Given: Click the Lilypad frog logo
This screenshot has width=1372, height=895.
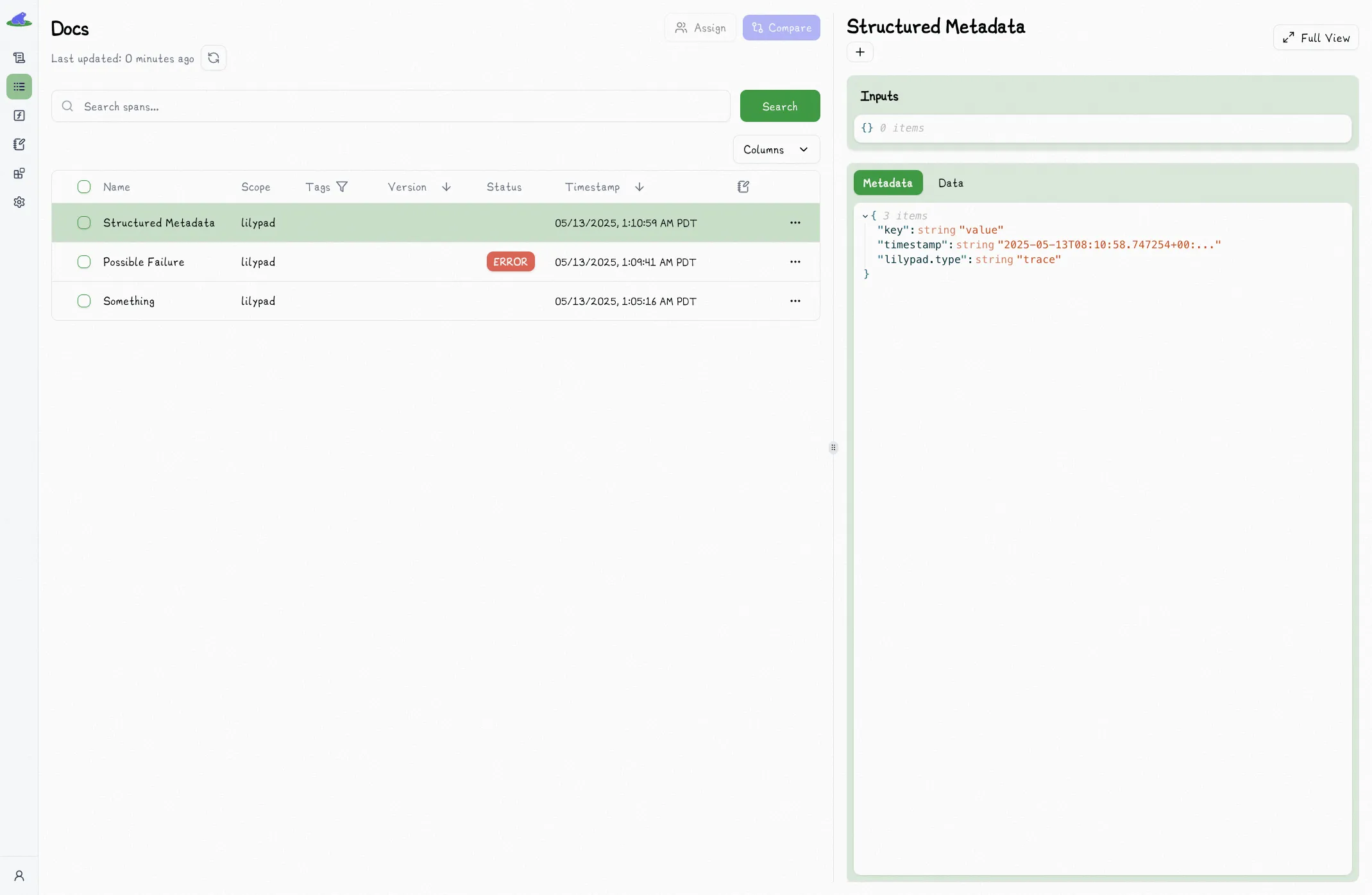Looking at the screenshot, I should pyautogui.click(x=19, y=19).
